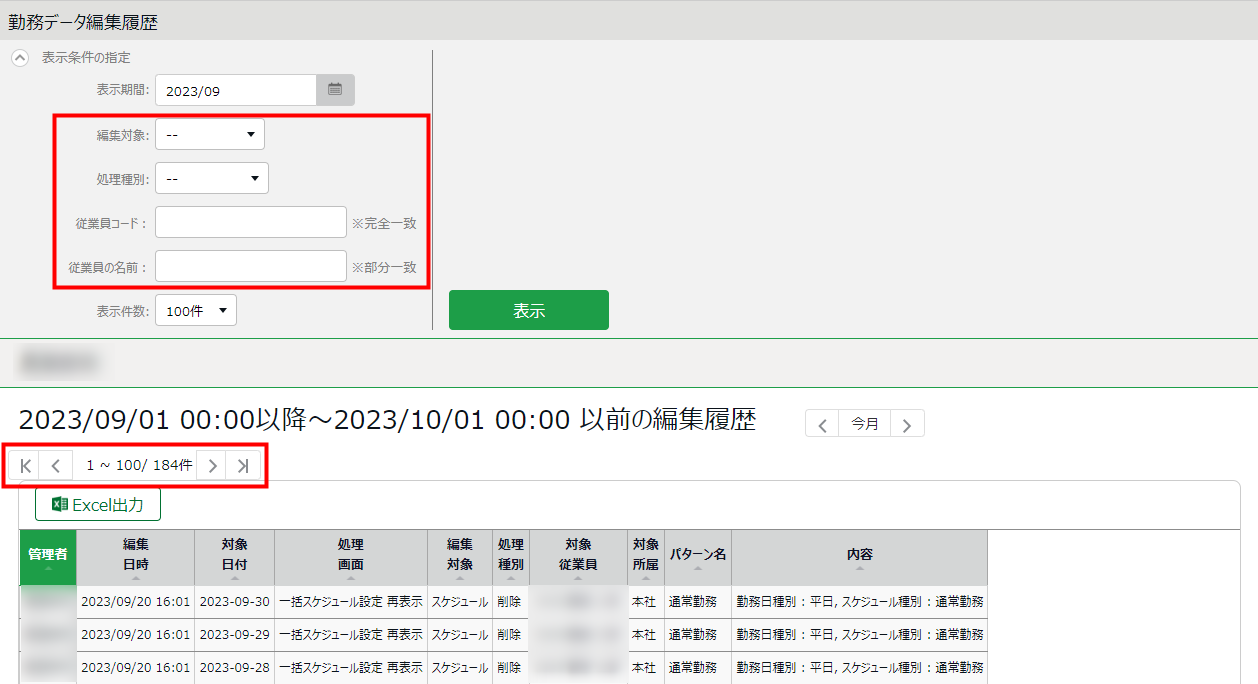Select the 2023-09-30 date cell

point(234,602)
